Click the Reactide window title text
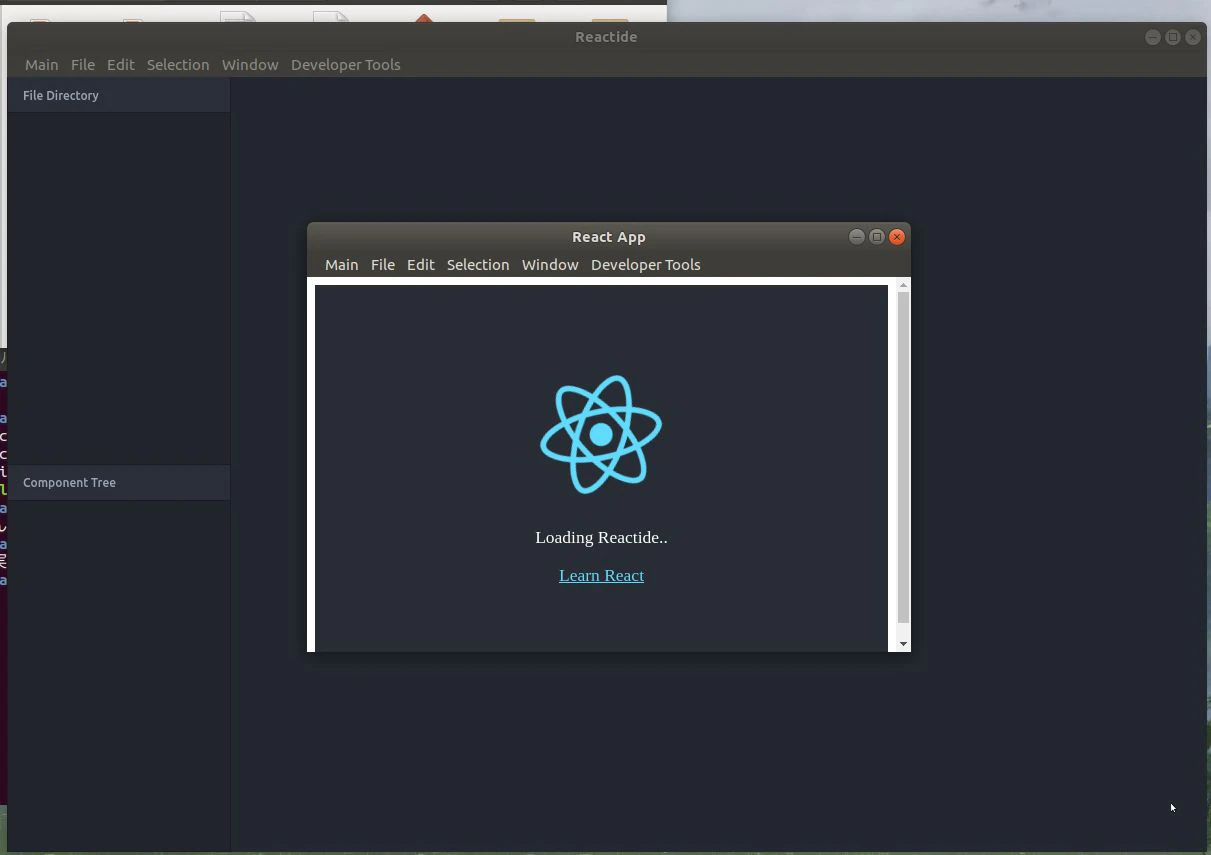Screen dimensions: 1211x855 point(606,37)
